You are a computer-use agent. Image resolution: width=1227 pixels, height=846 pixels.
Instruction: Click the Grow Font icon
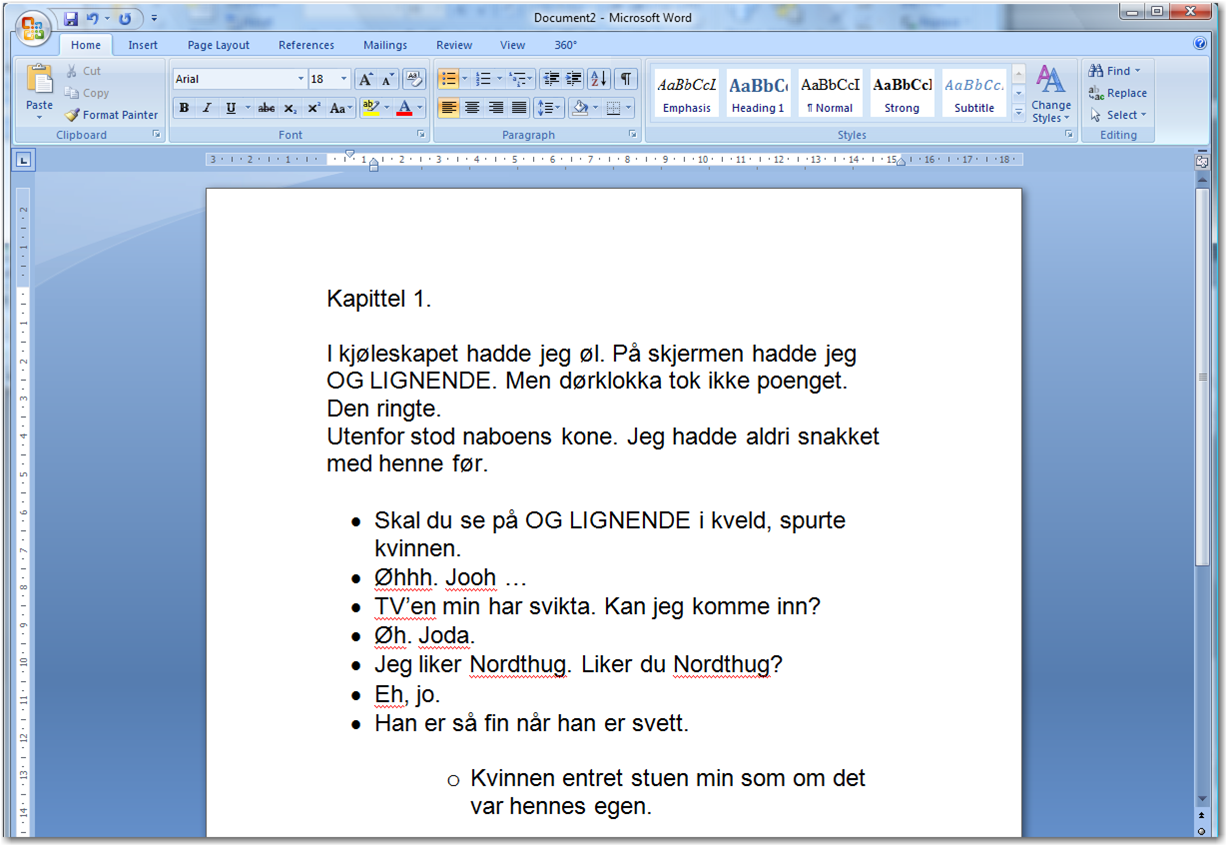[366, 77]
